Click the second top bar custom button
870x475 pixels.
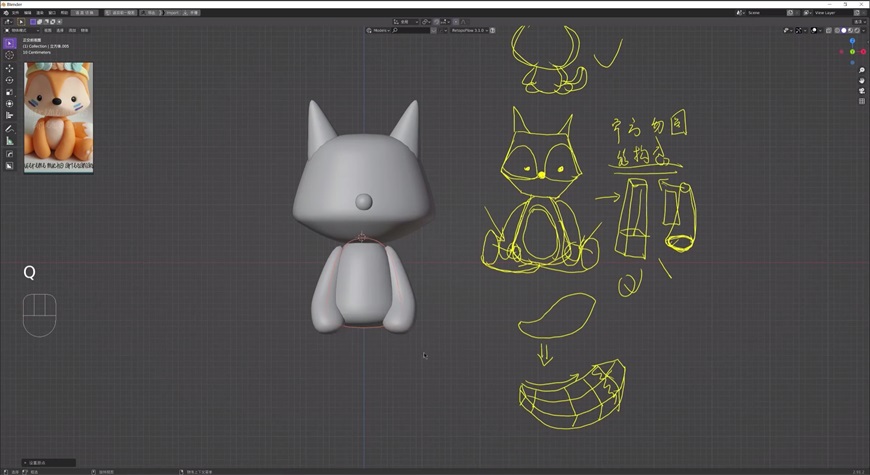point(120,13)
